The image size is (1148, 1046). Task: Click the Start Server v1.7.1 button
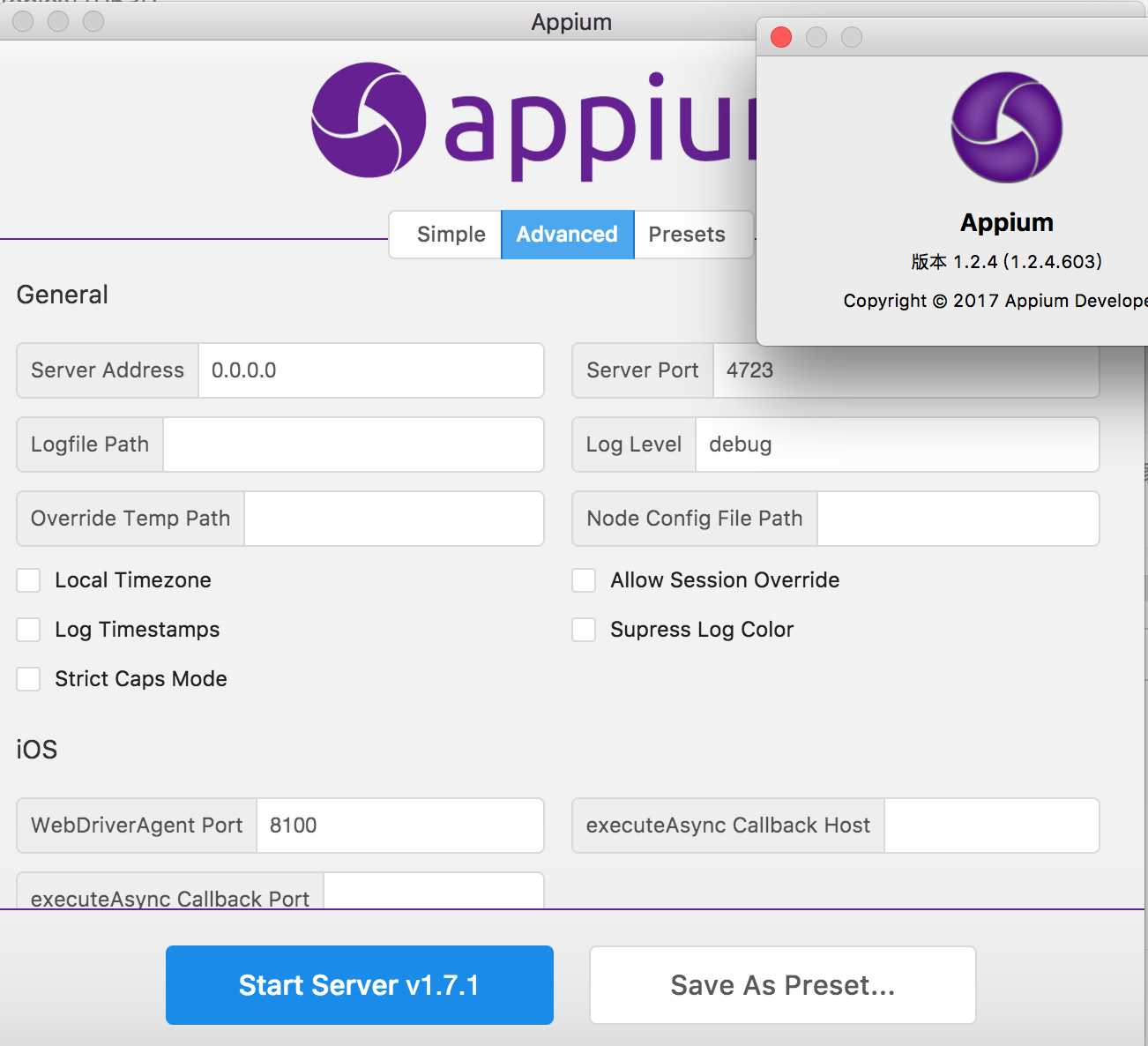pos(360,985)
